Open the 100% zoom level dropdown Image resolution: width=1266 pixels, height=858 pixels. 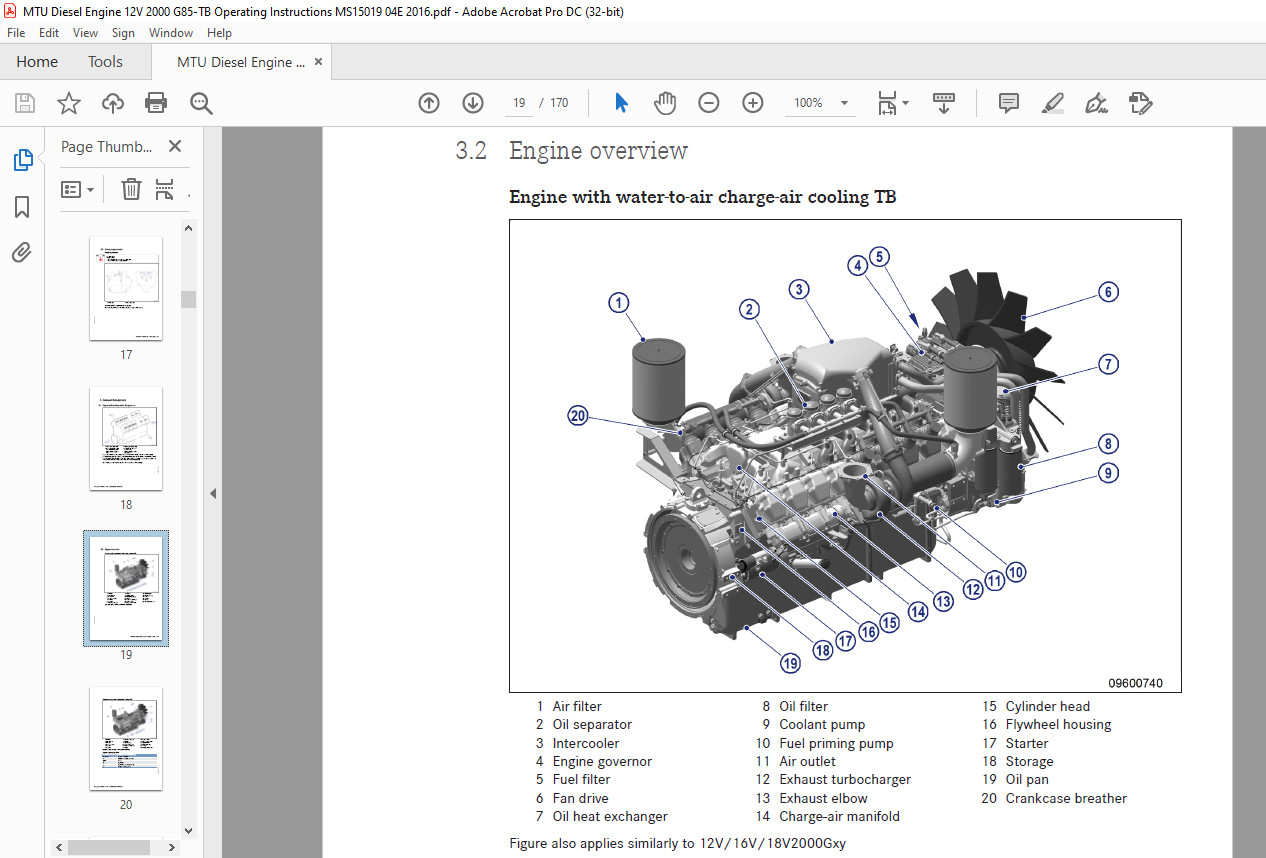(x=844, y=103)
